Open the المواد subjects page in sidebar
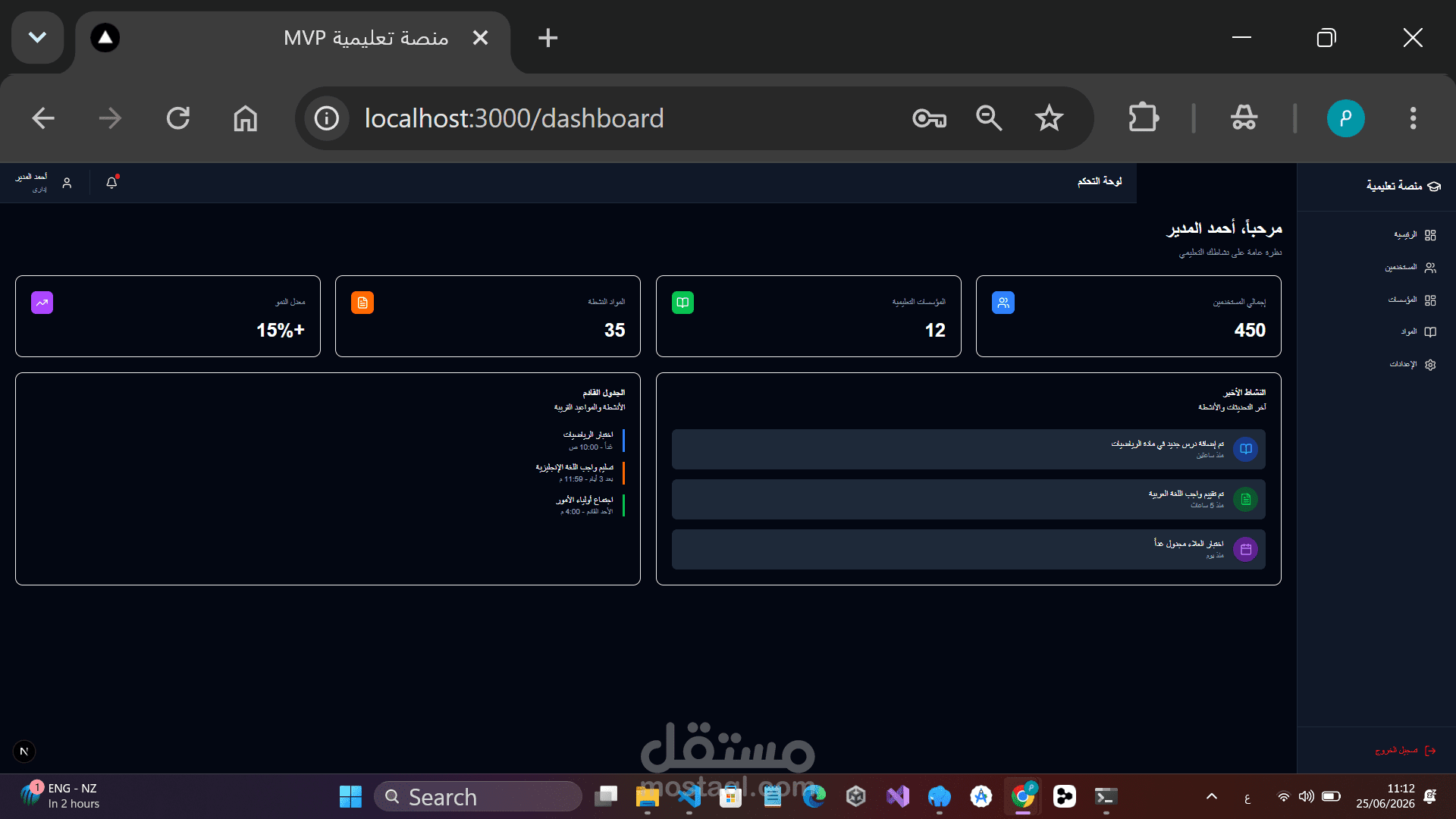Screen dimensions: 1456x819 [1418, 332]
